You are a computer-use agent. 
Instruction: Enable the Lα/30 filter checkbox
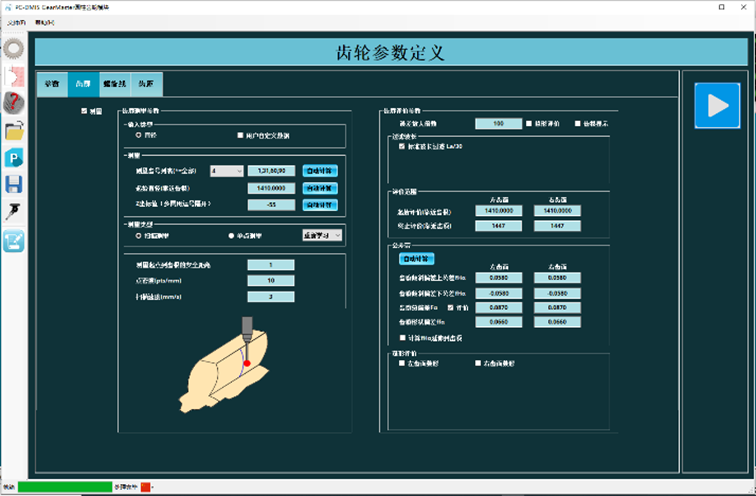point(402,145)
